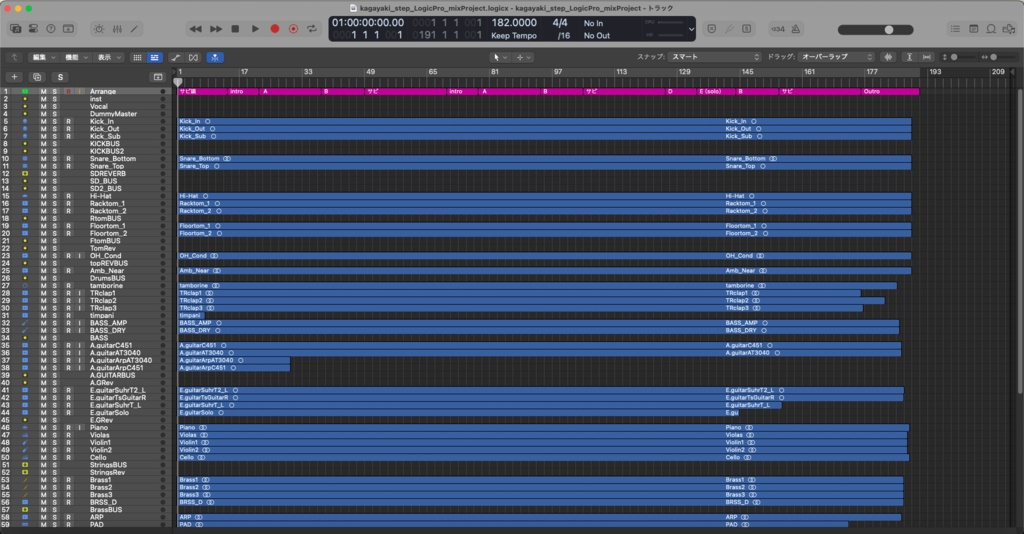1024x534 pixels.
Task: Click the Outro arrangement marker
Action: (890, 91)
